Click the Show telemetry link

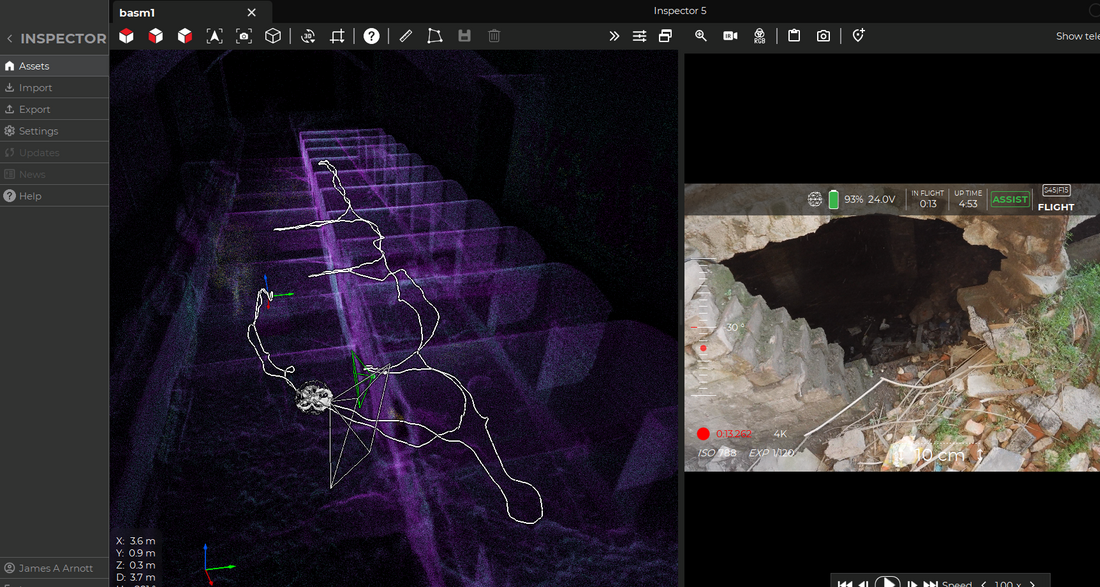pyautogui.click(x=1077, y=36)
